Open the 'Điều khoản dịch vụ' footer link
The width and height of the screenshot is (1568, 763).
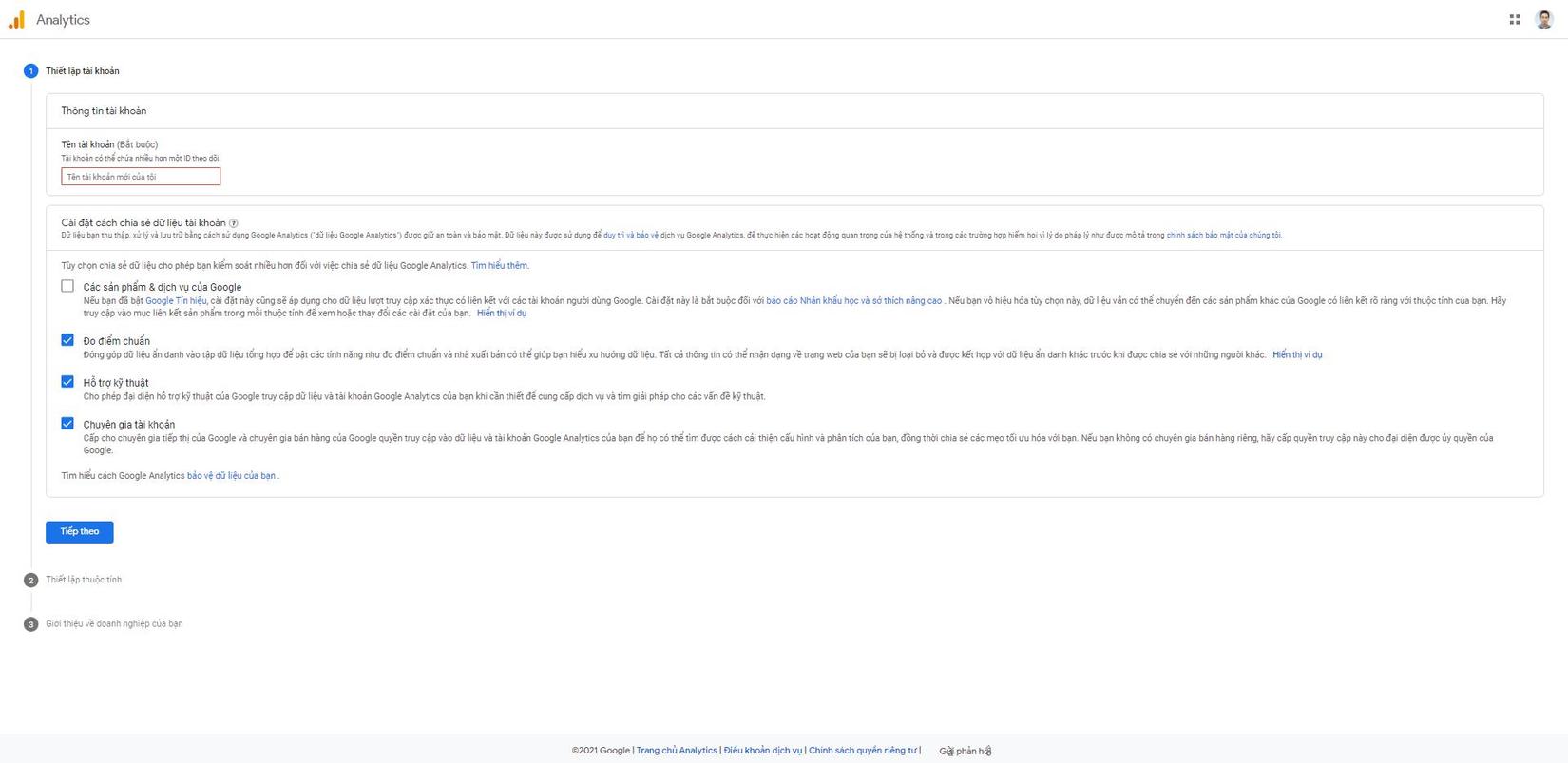pyautogui.click(x=763, y=751)
